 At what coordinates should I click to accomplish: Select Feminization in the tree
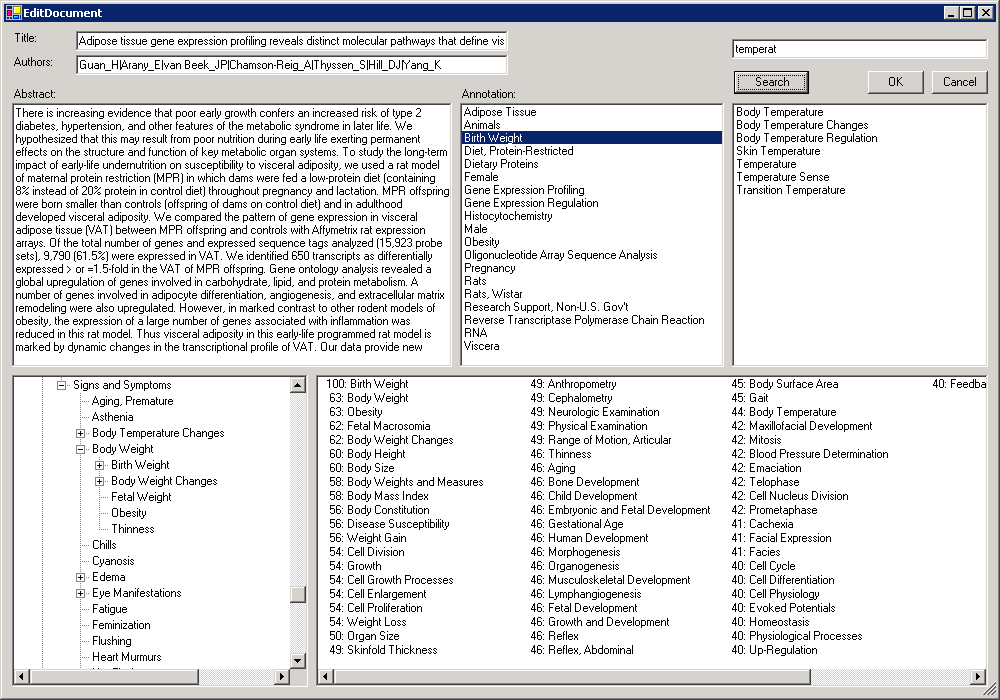pos(121,625)
